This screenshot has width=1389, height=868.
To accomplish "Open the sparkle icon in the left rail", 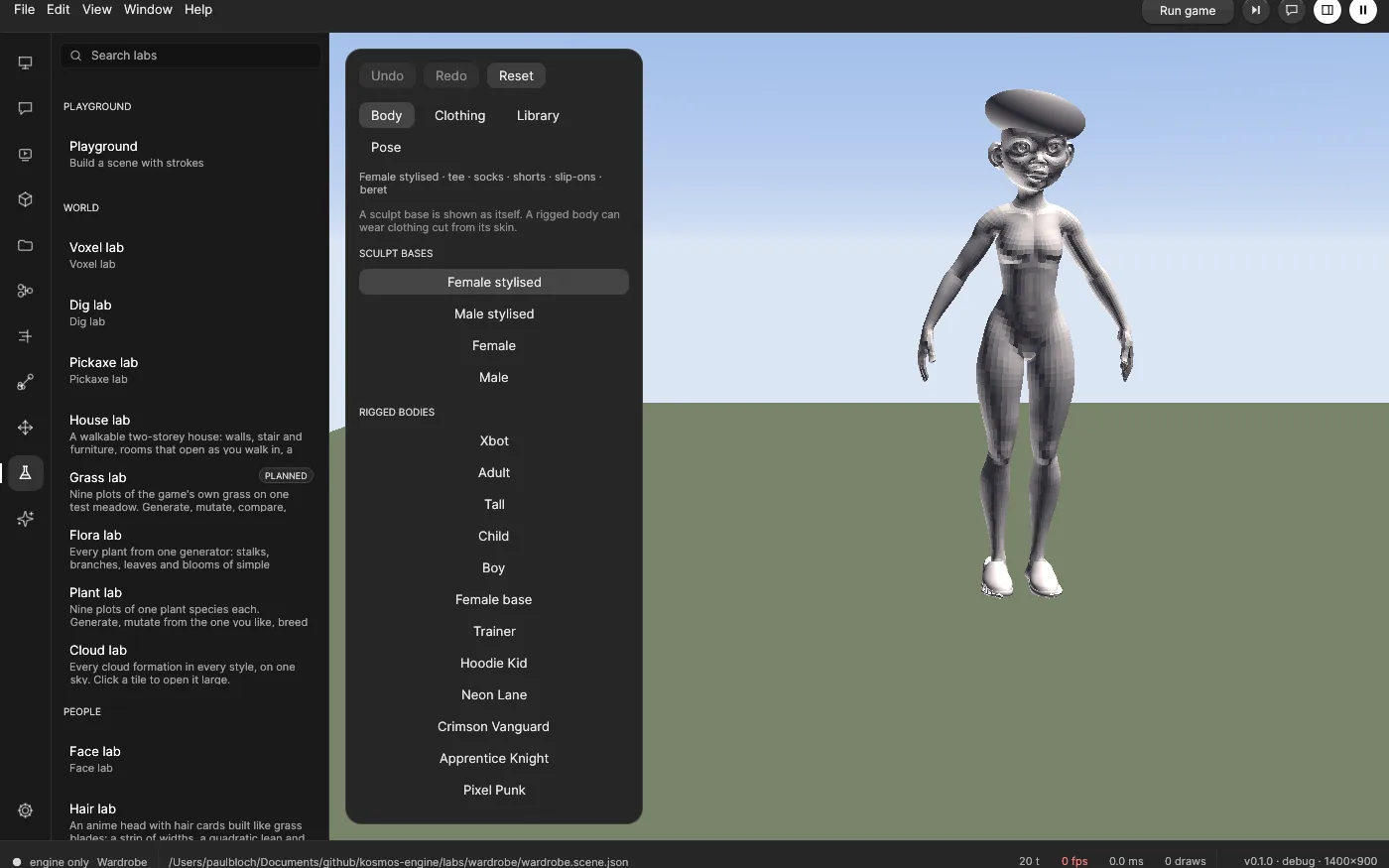I will (26, 519).
